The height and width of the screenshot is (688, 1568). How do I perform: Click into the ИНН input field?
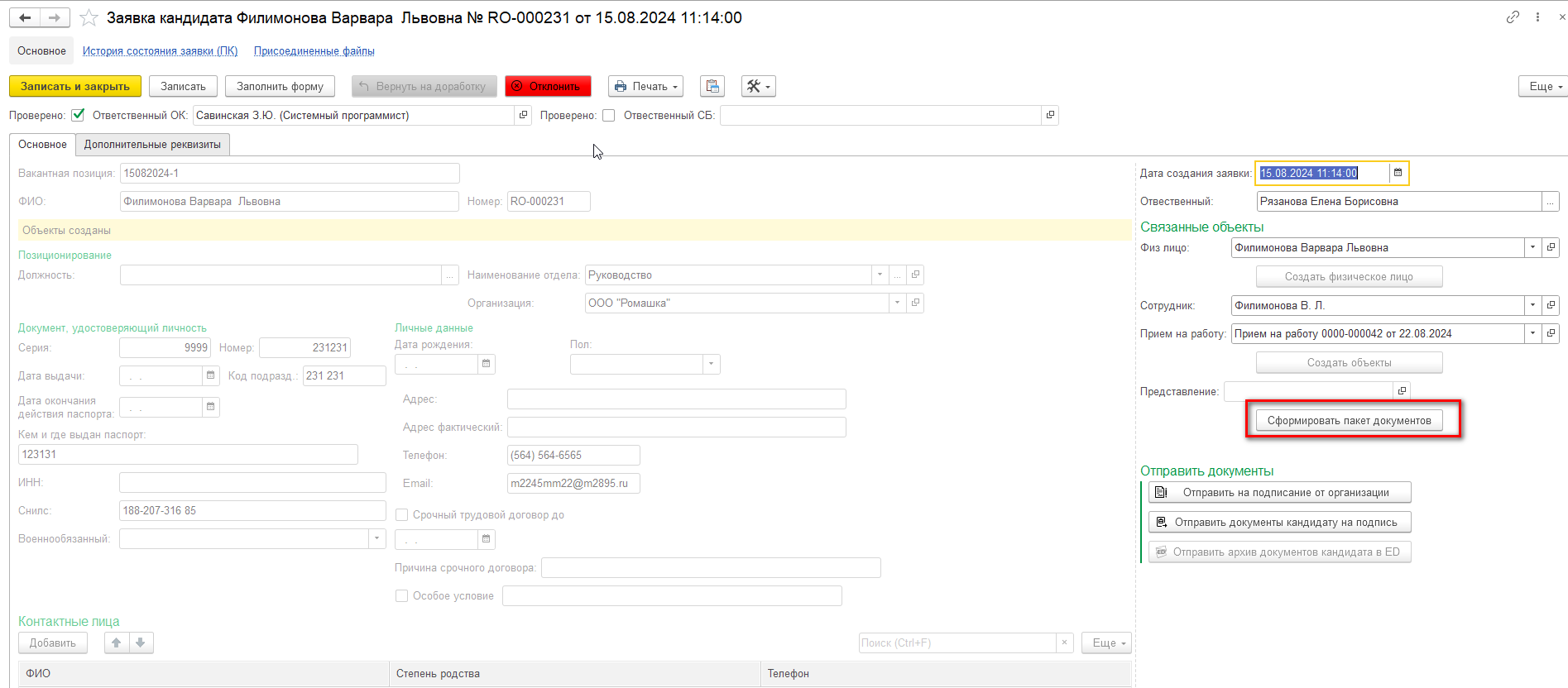(252, 482)
